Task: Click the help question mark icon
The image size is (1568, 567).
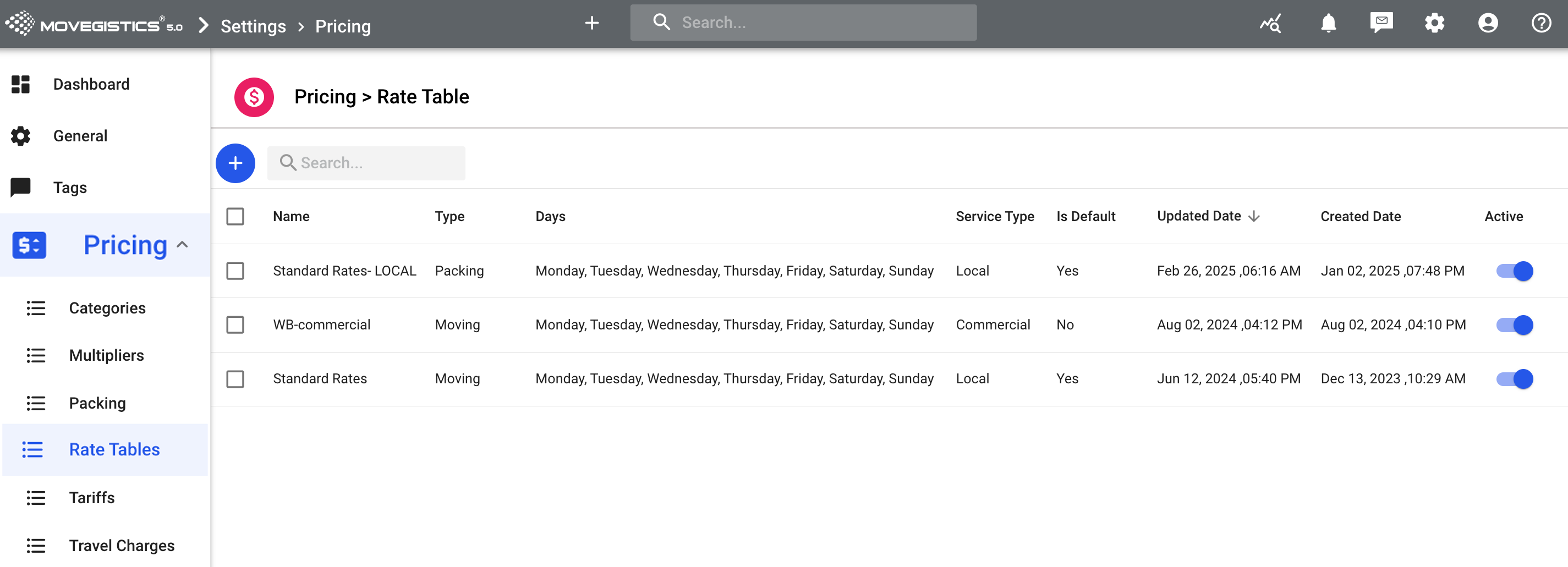Action: [1540, 23]
